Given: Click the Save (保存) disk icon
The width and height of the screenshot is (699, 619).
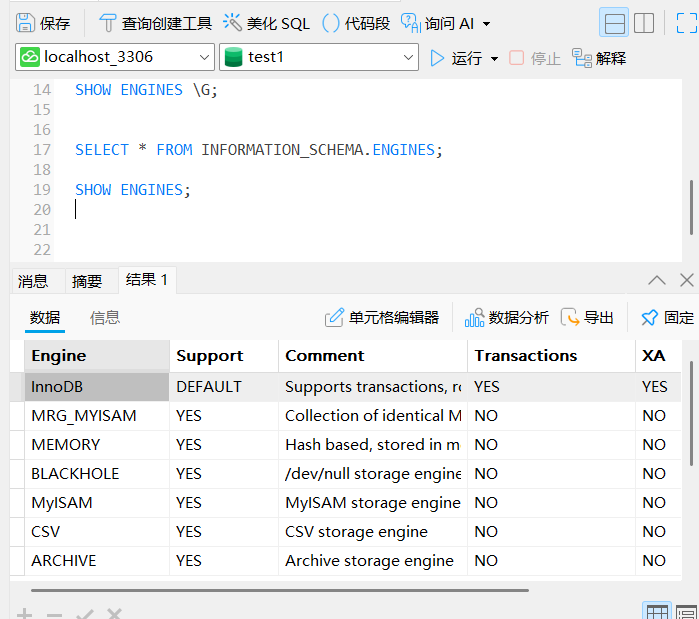Looking at the screenshot, I should coord(25,23).
